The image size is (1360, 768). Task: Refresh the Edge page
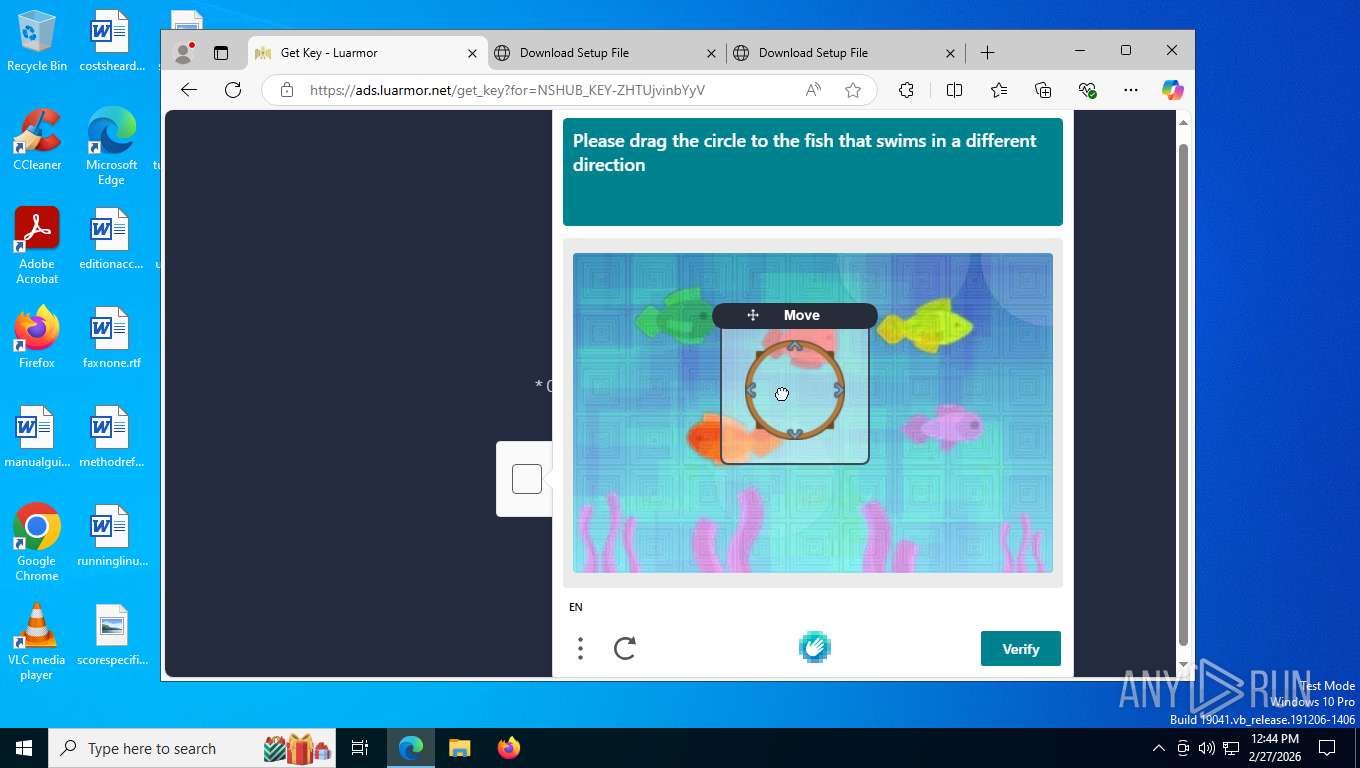[x=233, y=90]
